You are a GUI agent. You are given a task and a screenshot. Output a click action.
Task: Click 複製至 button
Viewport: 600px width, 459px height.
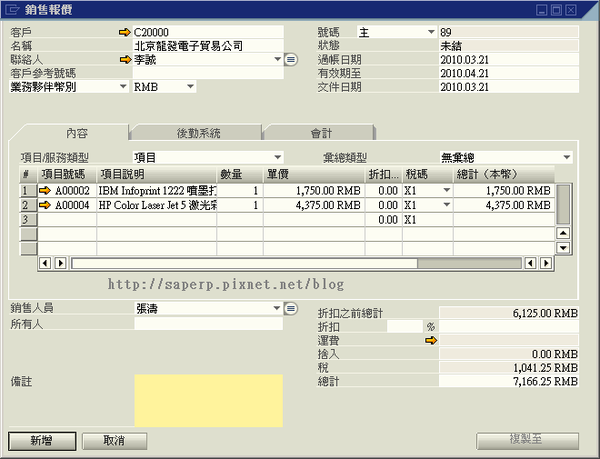pyautogui.click(x=527, y=441)
